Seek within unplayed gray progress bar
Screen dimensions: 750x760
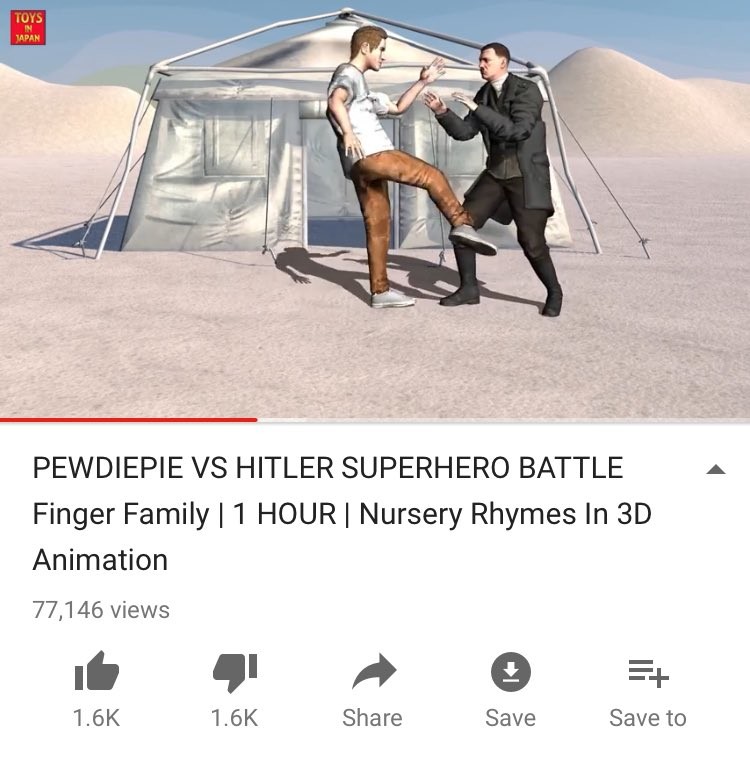tap(504, 420)
